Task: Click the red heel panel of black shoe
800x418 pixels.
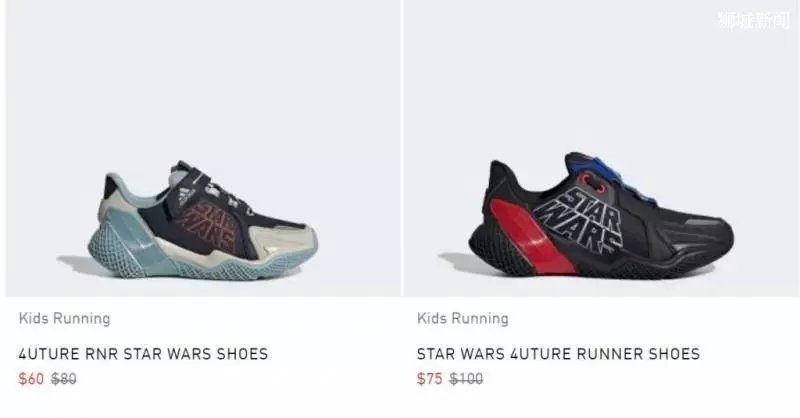Action: click(x=526, y=236)
